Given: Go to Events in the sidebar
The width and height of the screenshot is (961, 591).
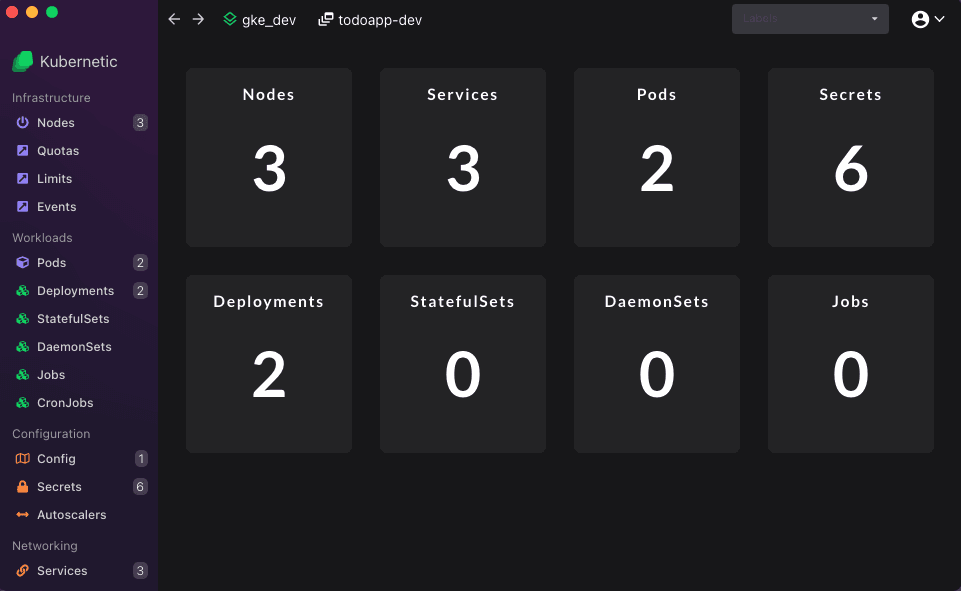Looking at the screenshot, I should tap(79, 207).
